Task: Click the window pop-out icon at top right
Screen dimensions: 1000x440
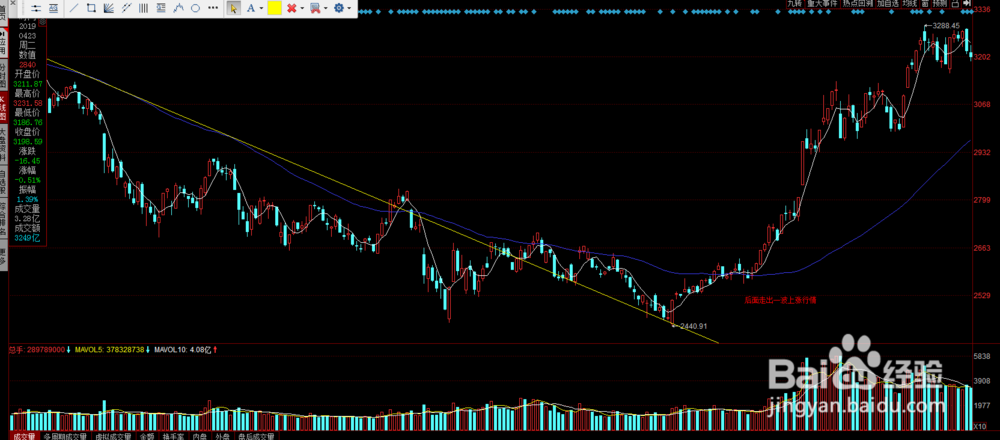Action: tap(955, 4)
